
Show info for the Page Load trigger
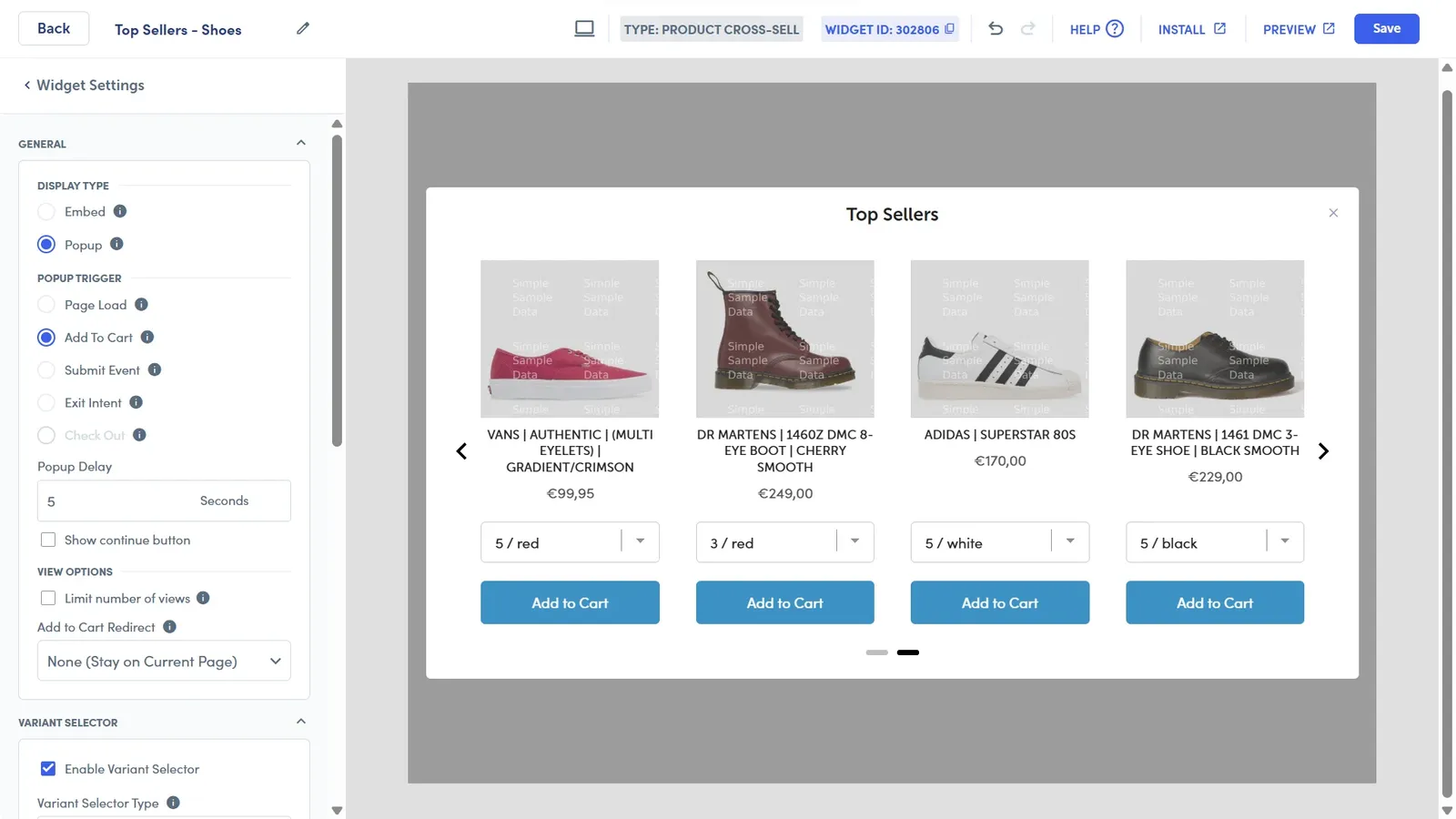[141, 305]
